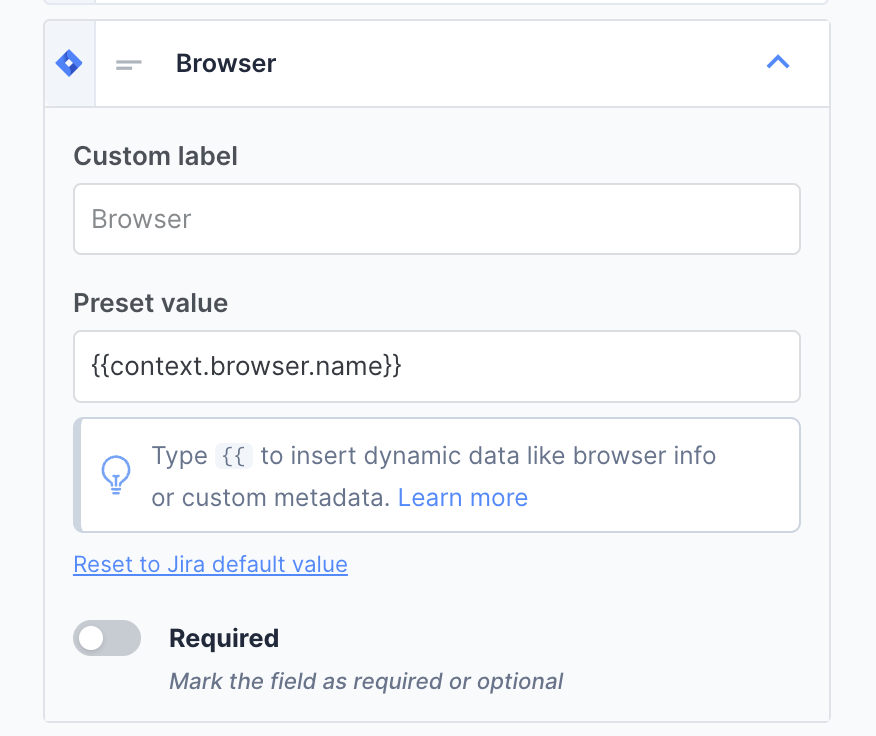Click the 'or custom metadata' hint text
This screenshot has width=876, height=736.
point(270,497)
